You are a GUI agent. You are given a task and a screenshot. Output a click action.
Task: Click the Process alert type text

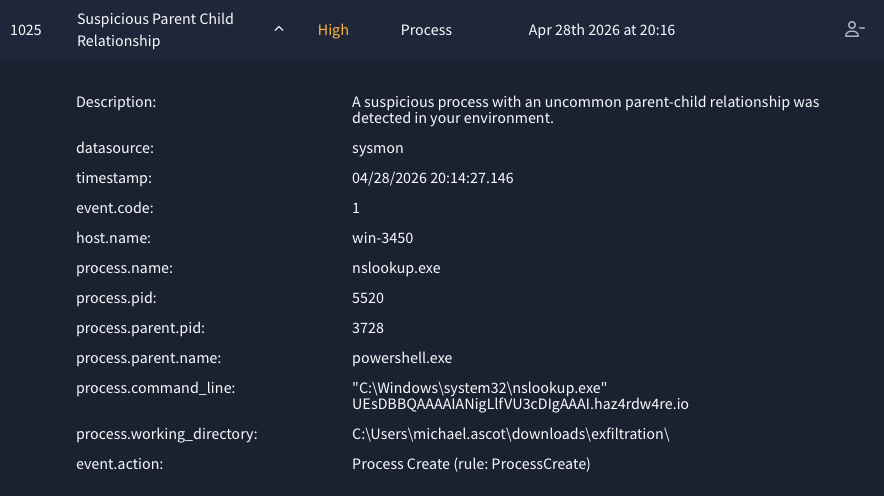(426, 30)
